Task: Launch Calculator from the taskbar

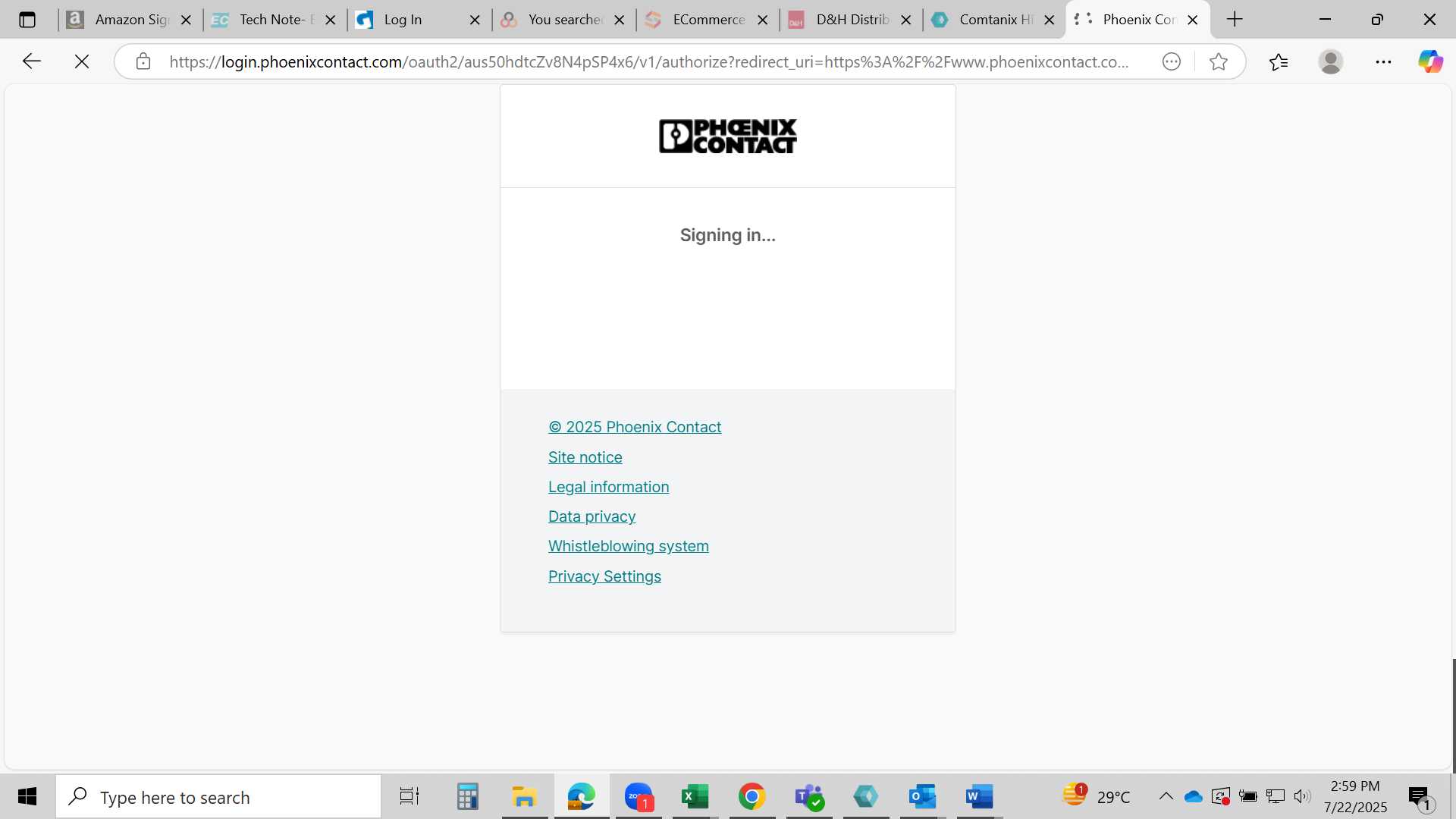Action: pos(467,796)
